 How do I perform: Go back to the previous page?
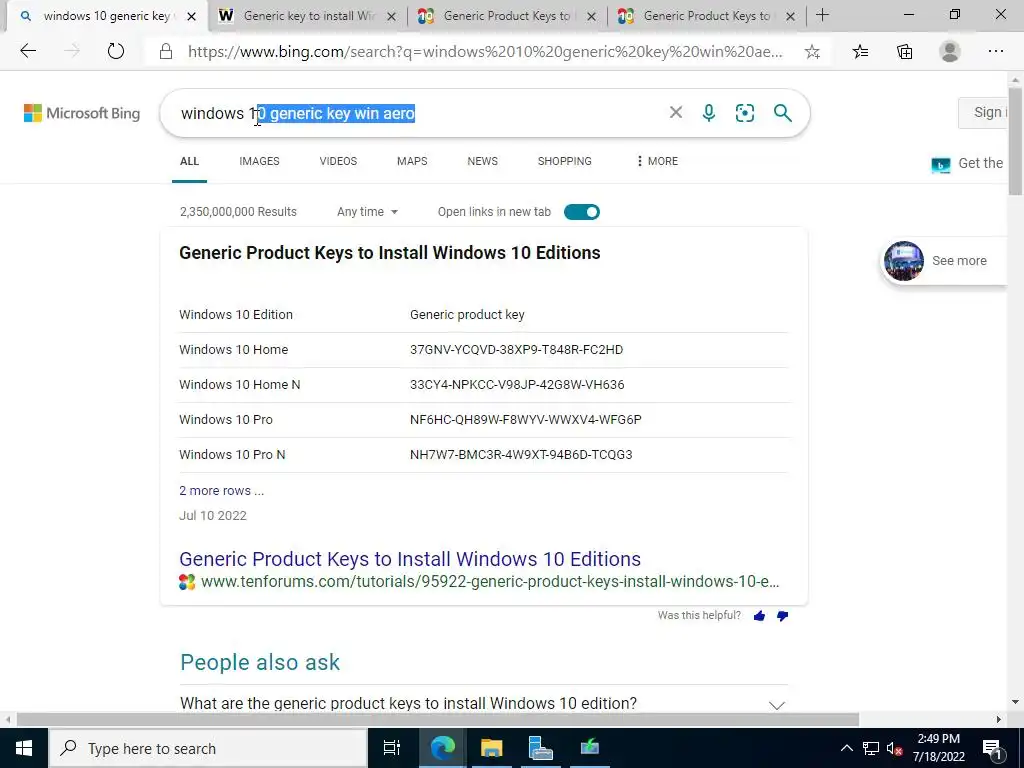coord(27,51)
